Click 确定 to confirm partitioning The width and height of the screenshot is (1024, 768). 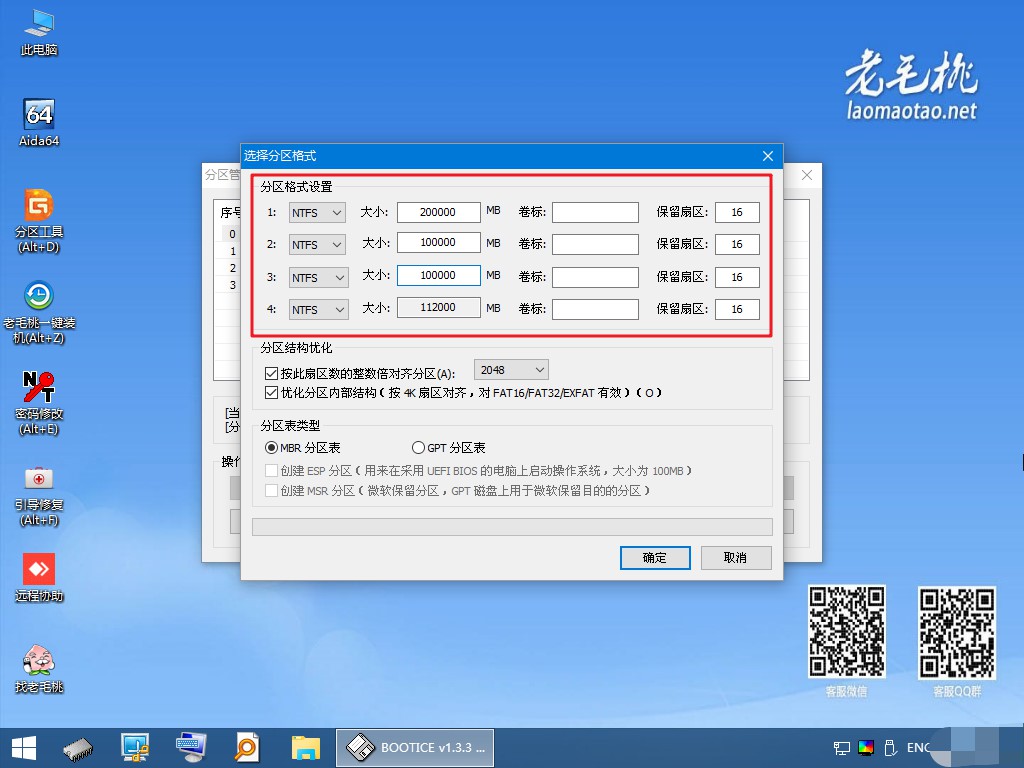tap(655, 558)
